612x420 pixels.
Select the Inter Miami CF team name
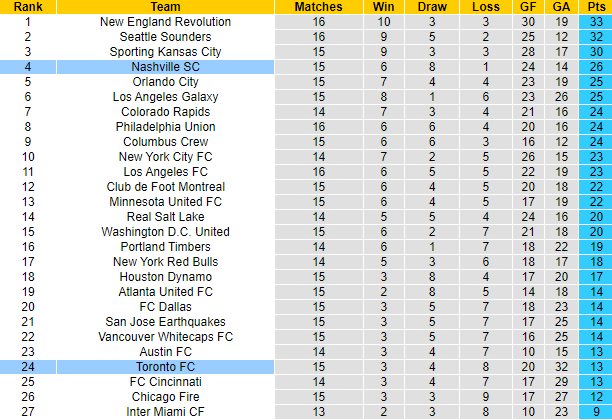165,411
